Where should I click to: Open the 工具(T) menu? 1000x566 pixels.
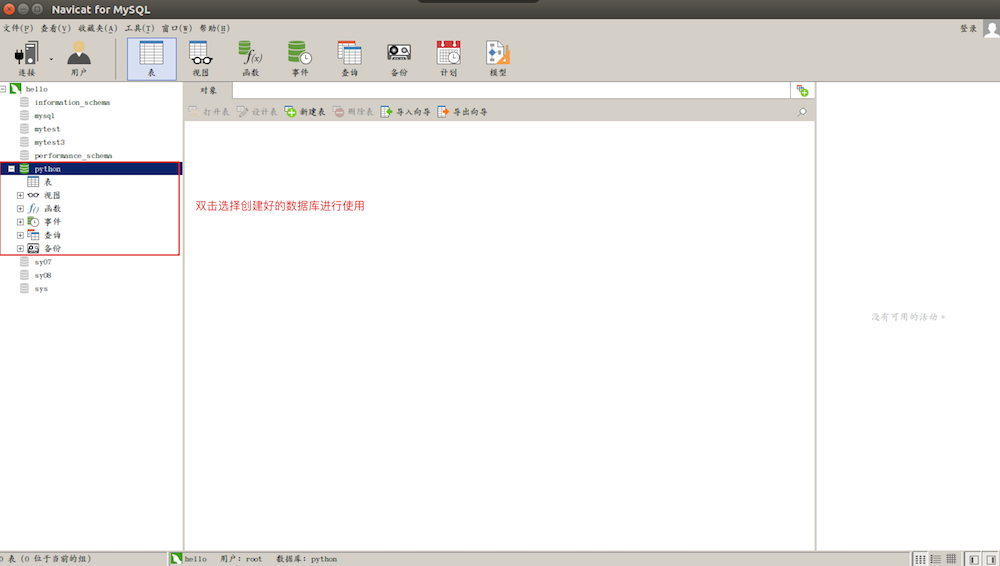(139, 28)
